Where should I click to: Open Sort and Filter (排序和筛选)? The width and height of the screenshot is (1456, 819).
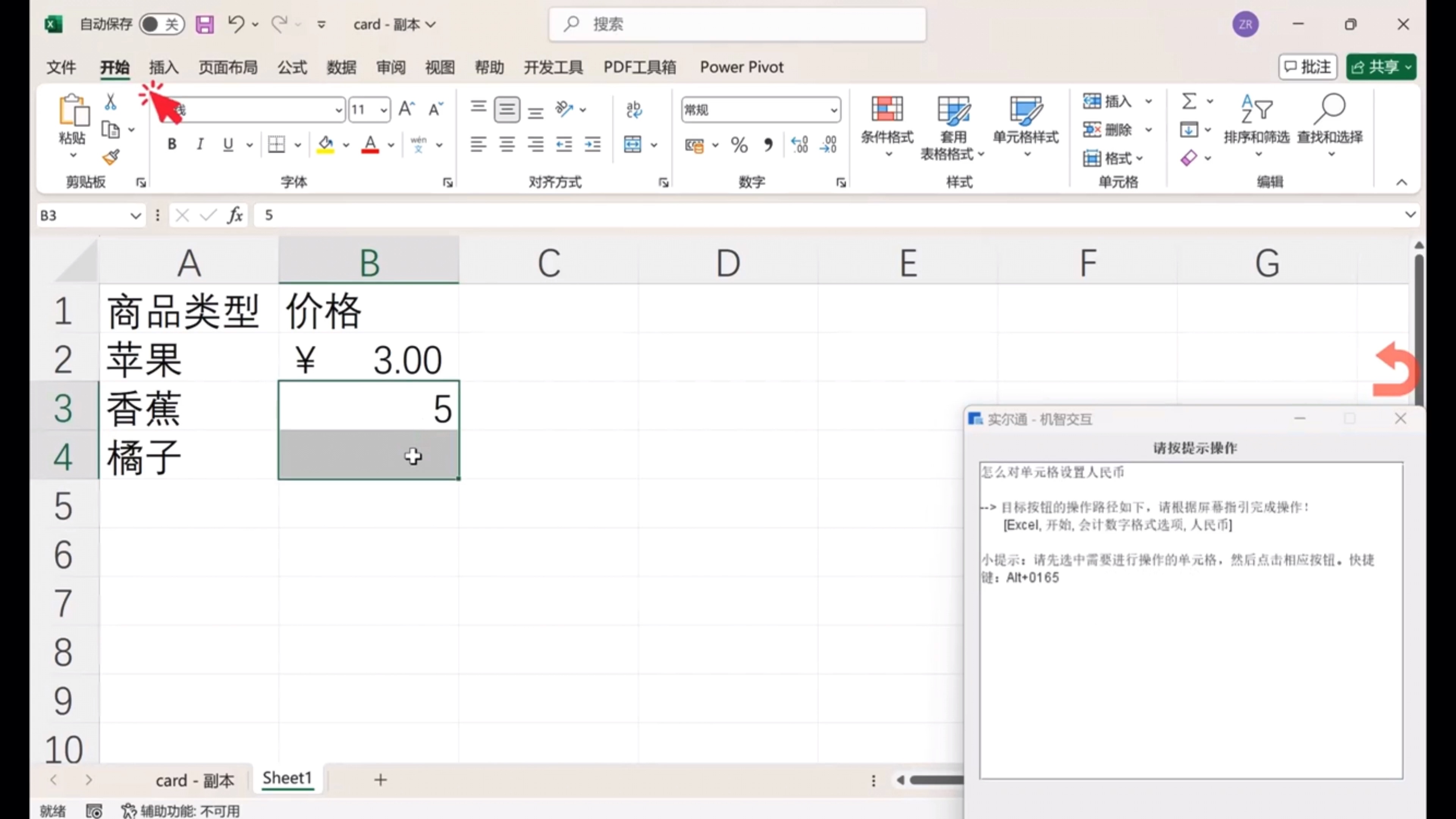[1257, 126]
